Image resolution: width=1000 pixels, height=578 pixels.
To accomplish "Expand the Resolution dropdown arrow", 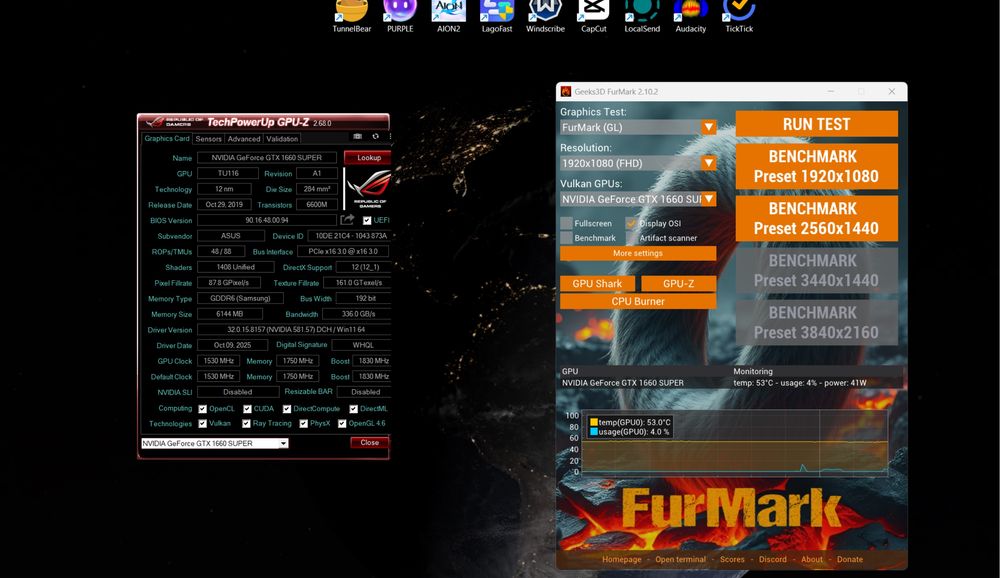I will click(709, 163).
